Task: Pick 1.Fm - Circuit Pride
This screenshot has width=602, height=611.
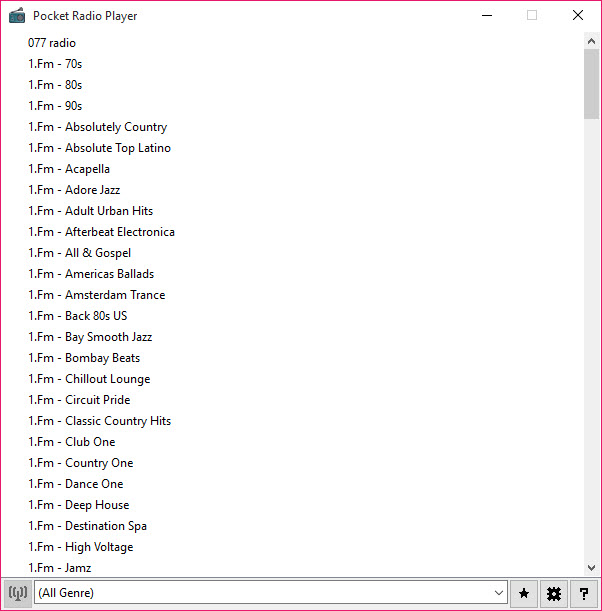Action: coord(79,400)
